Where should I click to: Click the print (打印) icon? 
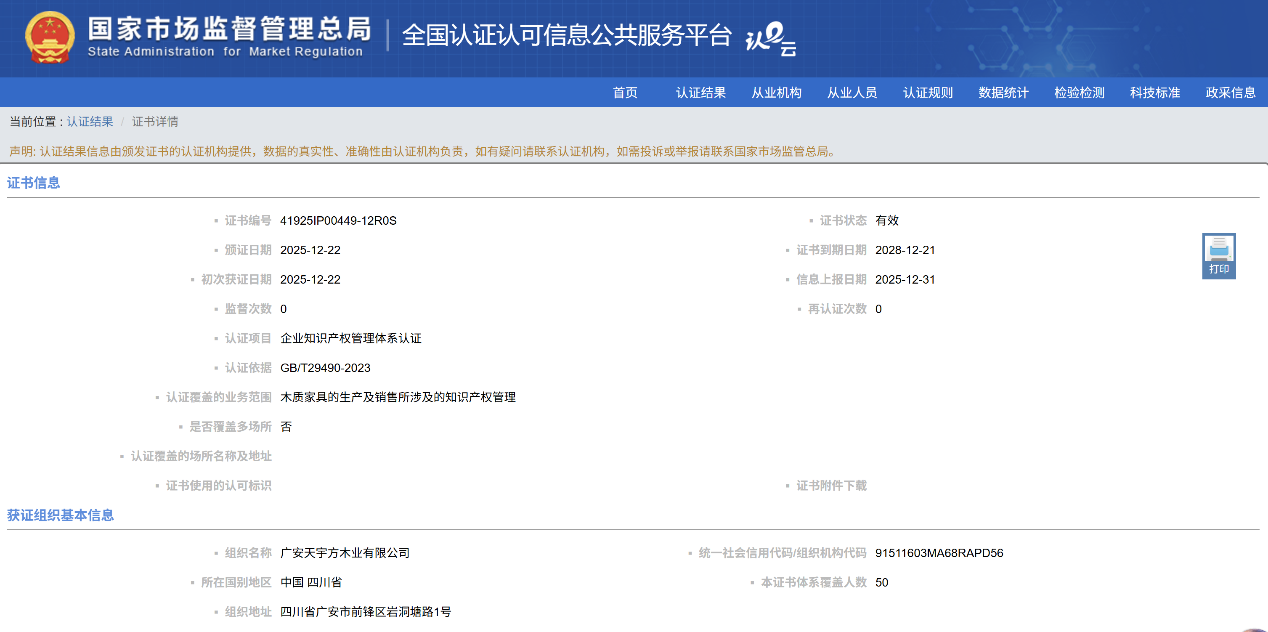(1219, 256)
